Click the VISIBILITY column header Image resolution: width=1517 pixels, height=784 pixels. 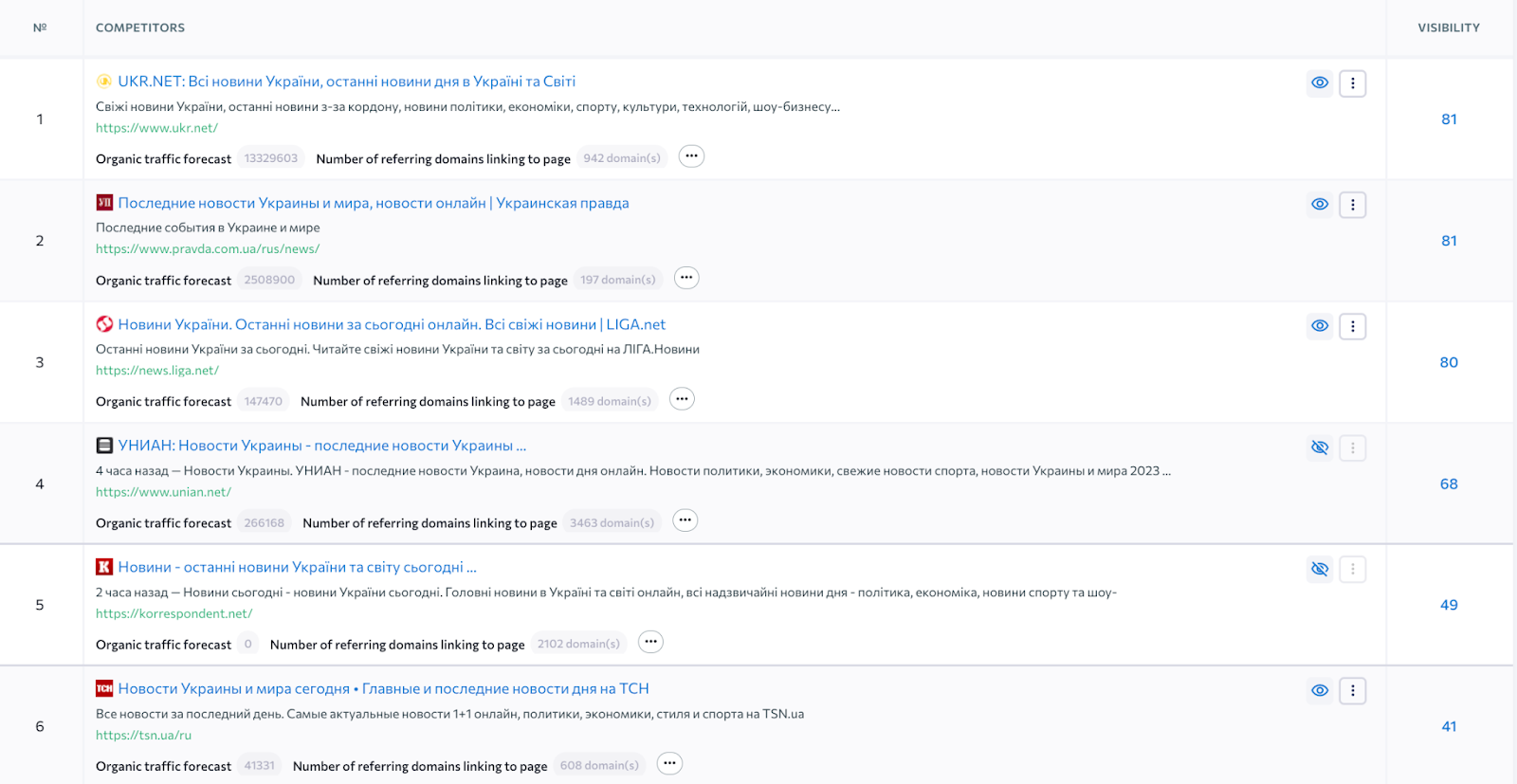pos(1448,27)
